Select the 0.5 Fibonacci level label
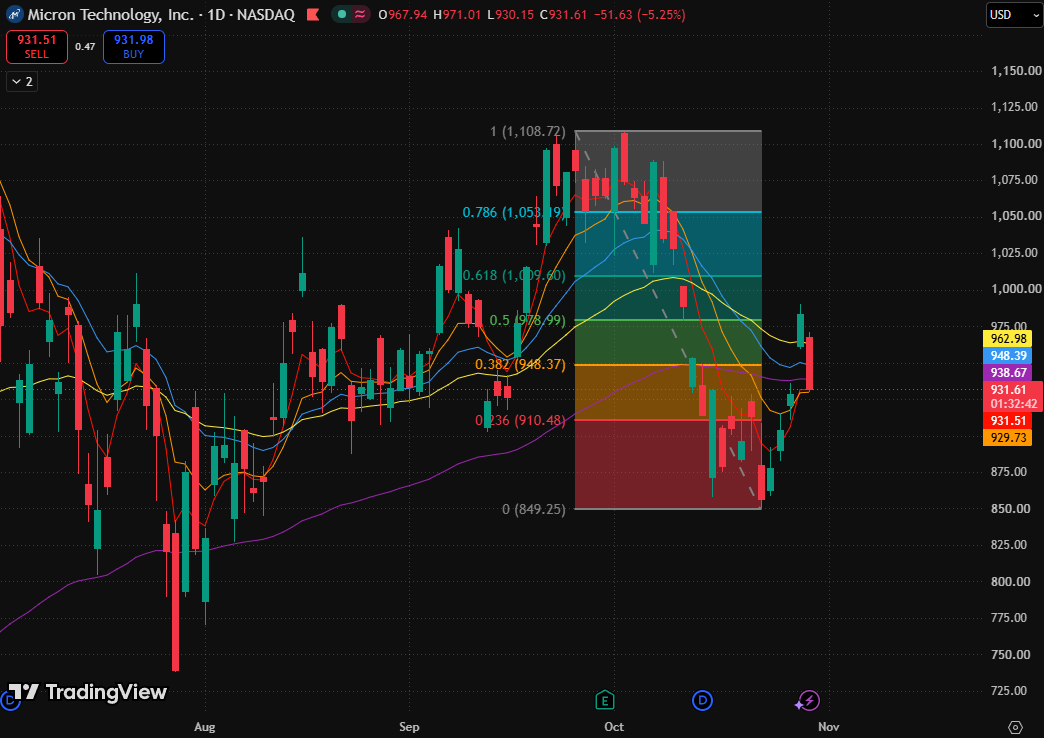Viewport: 1044px width, 738px height. click(x=527, y=320)
